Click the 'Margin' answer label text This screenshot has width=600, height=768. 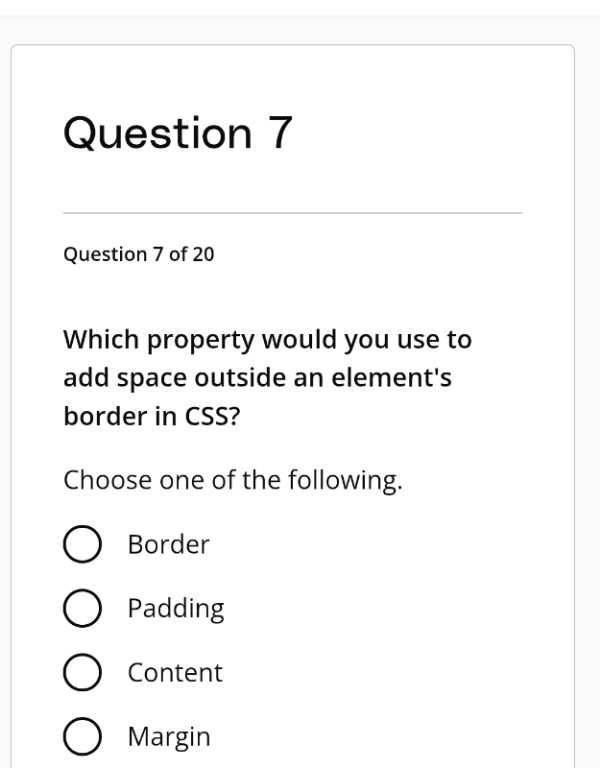pyautogui.click(x=168, y=737)
